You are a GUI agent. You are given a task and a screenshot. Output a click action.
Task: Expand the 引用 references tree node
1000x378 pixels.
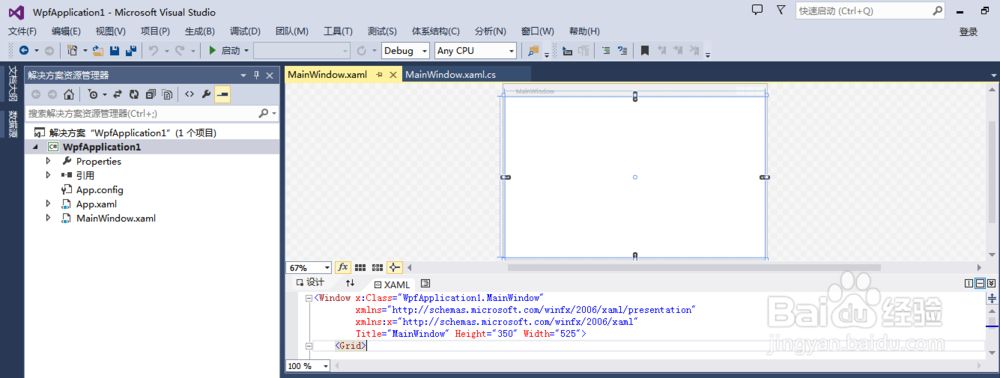(x=48, y=175)
